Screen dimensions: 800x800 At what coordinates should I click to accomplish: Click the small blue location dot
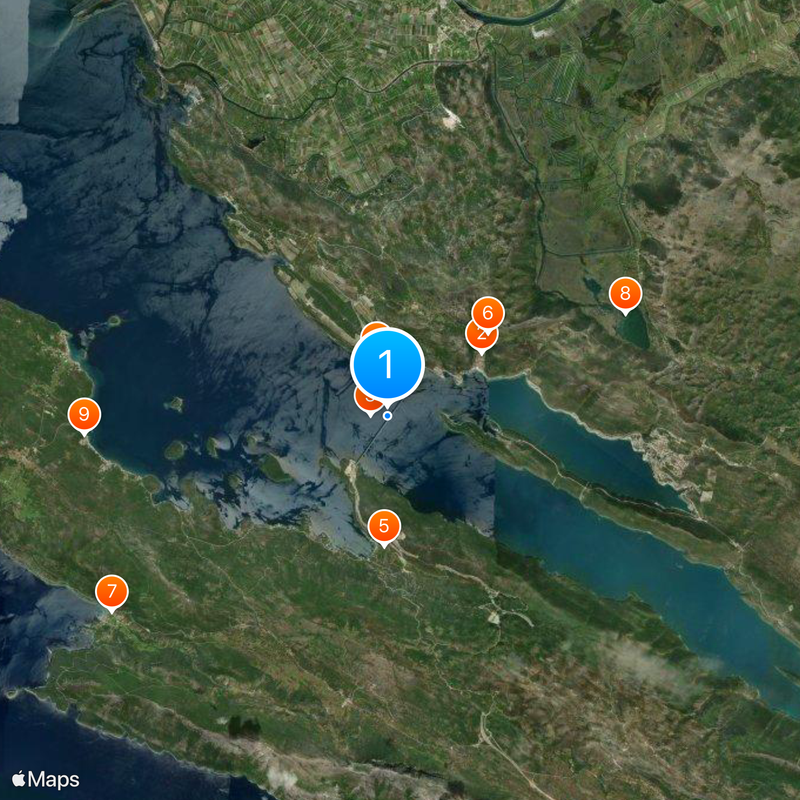coord(388,416)
